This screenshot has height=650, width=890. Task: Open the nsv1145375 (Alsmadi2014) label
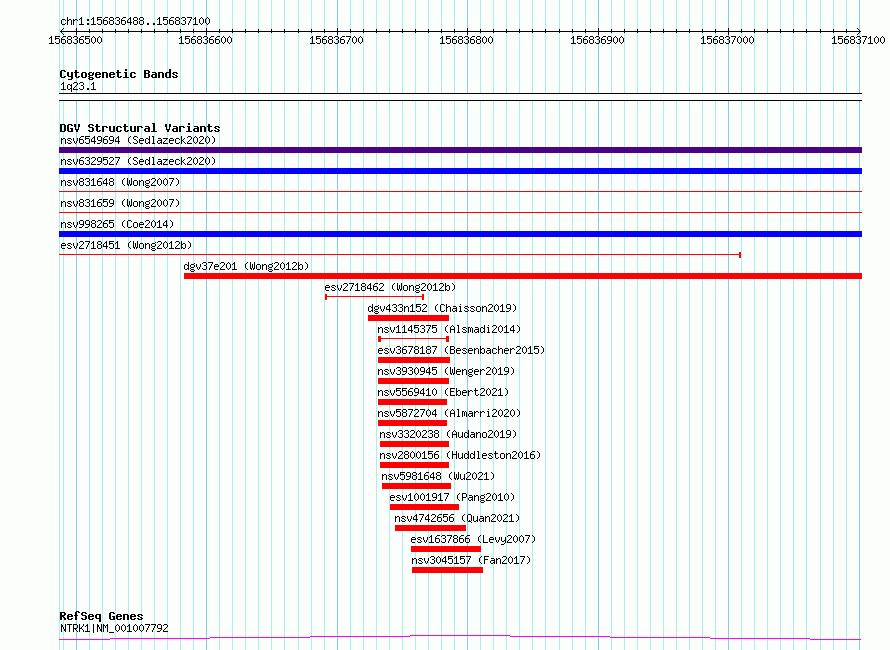pyautogui.click(x=449, y=329)
